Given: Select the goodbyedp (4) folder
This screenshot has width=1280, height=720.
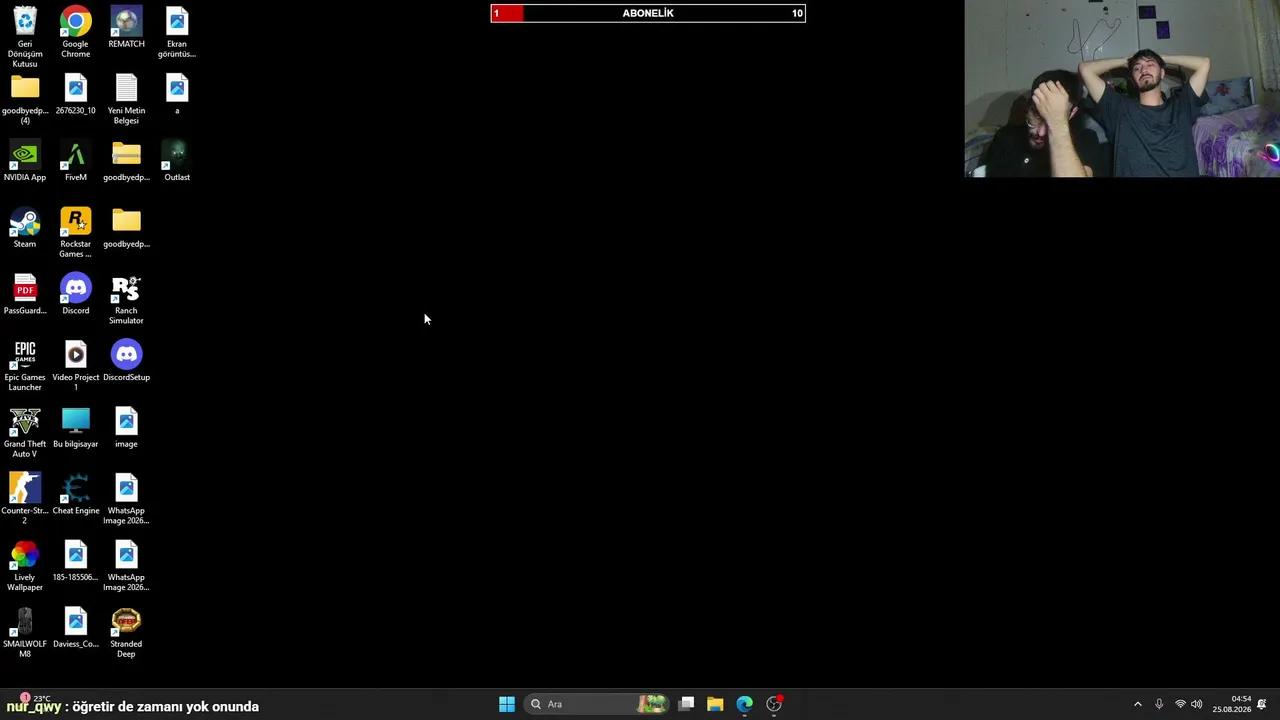Looking at the screenshot, I should tap(25, 99).
